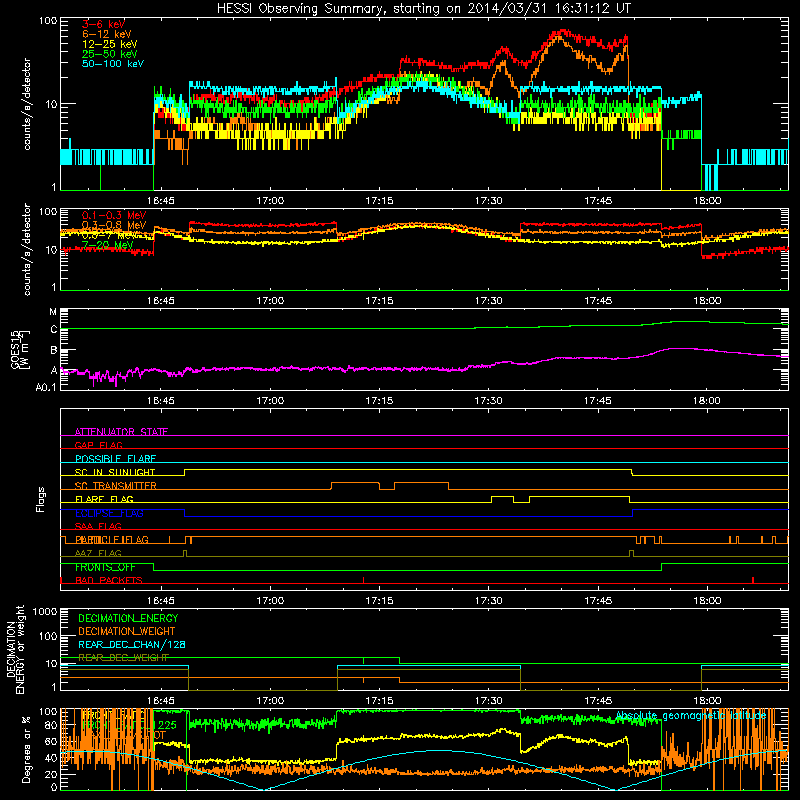Click the 18:00 time label under GOES15 panel
Screen dimensions: 800x800
pos(707,401)
